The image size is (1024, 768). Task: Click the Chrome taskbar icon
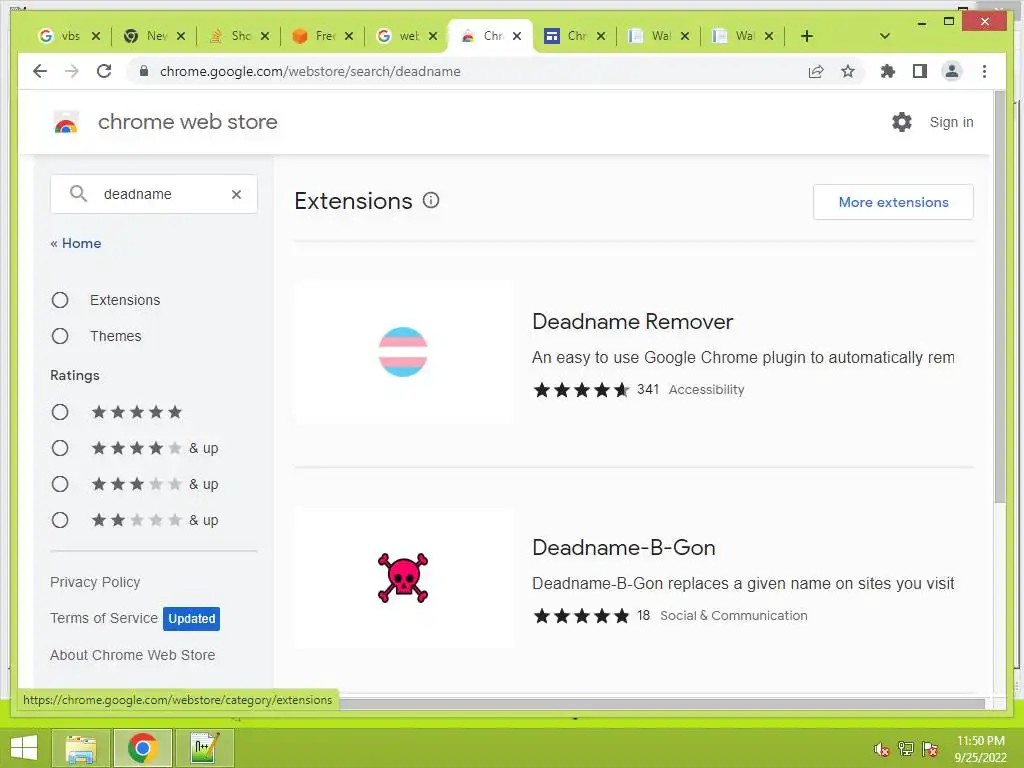(142, 748)
